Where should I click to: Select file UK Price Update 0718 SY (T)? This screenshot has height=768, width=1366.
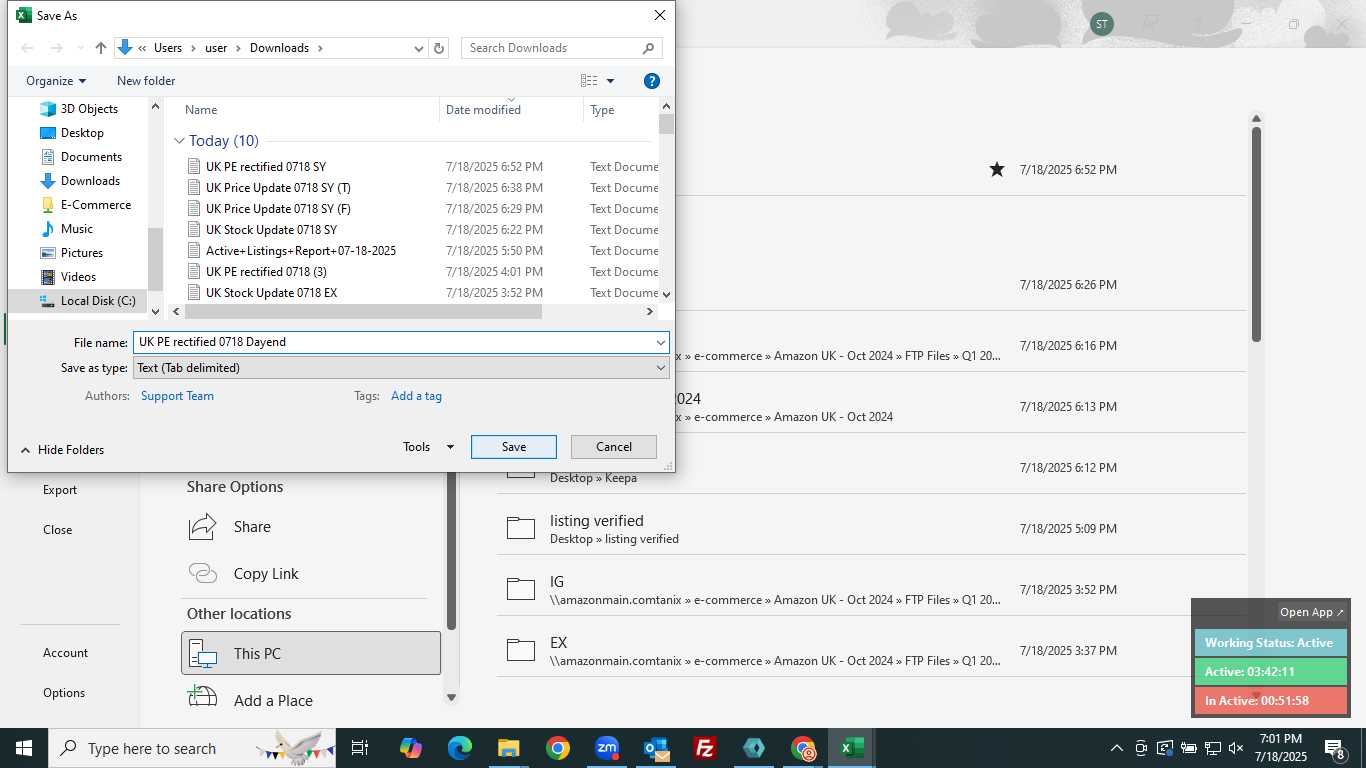[x=278, y=188]
